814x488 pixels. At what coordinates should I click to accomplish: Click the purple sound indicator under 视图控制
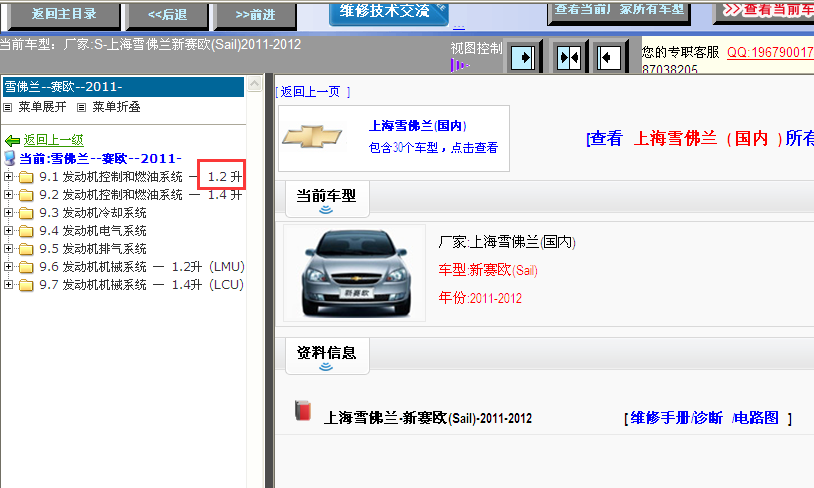460,65
